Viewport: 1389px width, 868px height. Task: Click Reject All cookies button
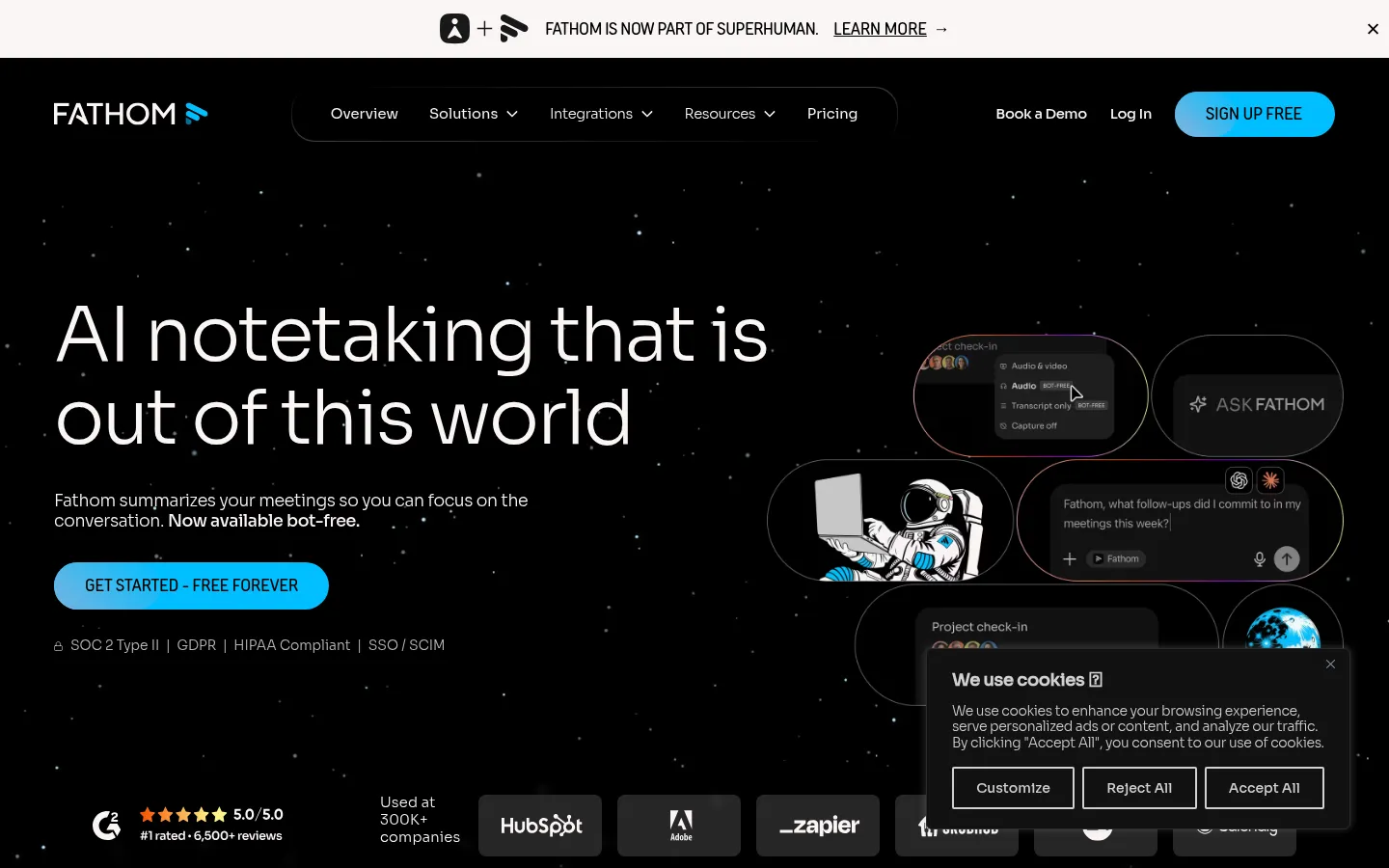click(x=1139, y=788)
